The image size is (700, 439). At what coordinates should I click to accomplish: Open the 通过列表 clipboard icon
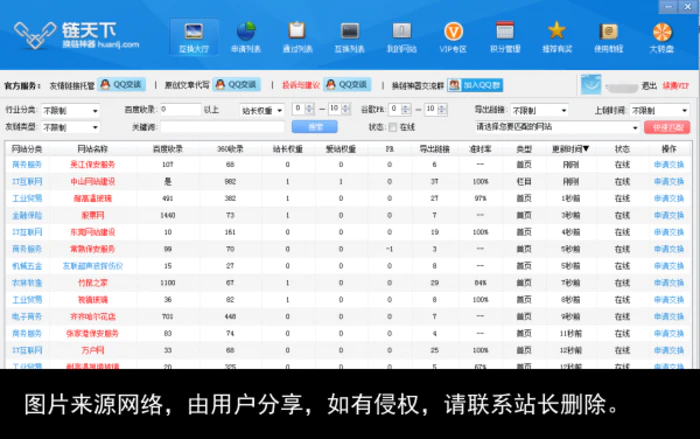(x=297, y=38)
